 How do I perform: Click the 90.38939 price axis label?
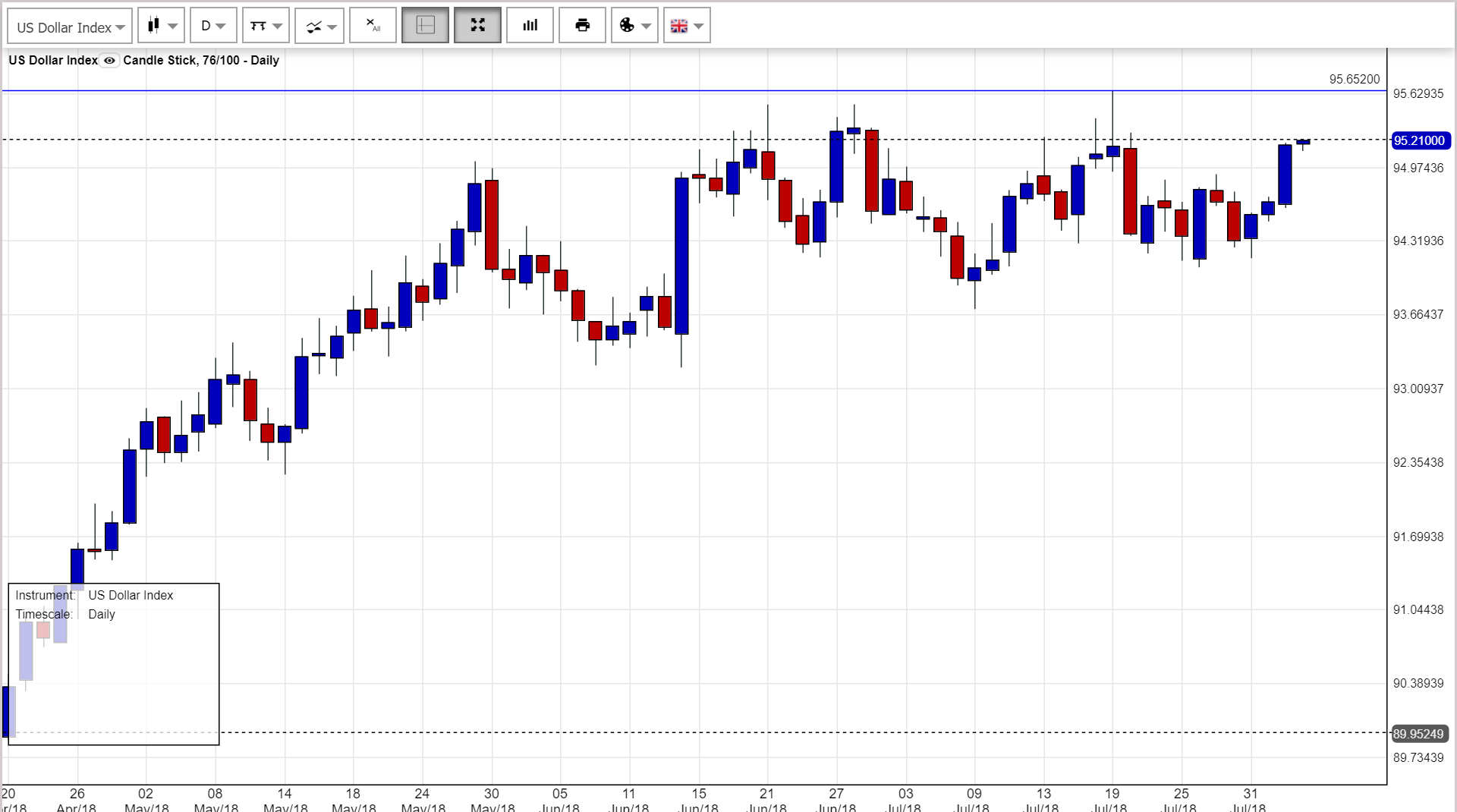[x=1418, y=683]
